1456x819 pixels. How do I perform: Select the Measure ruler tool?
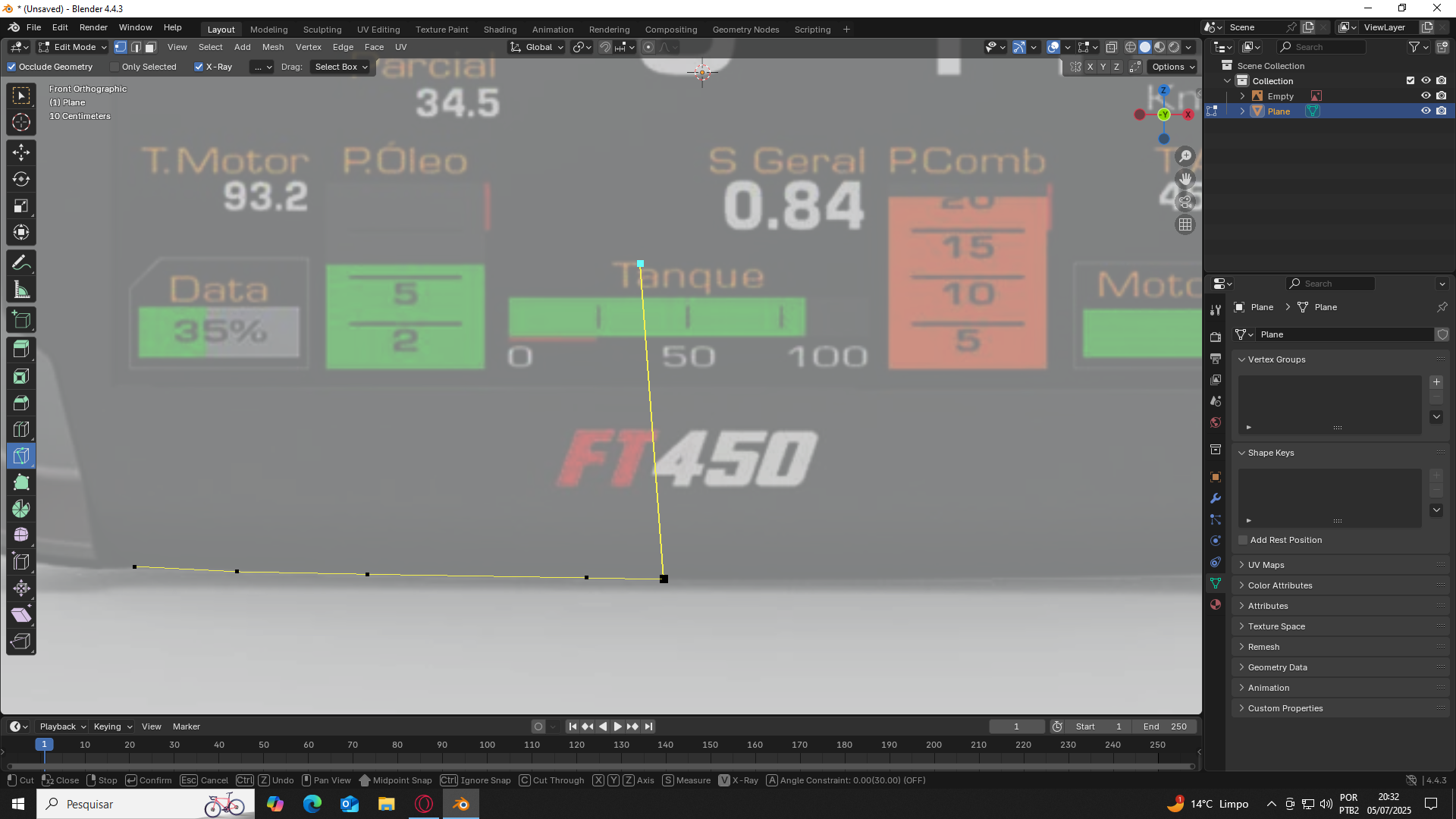click(x=21, y=290)
